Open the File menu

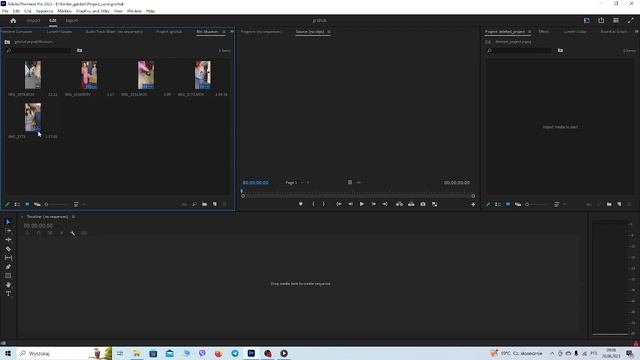point(5,11)
